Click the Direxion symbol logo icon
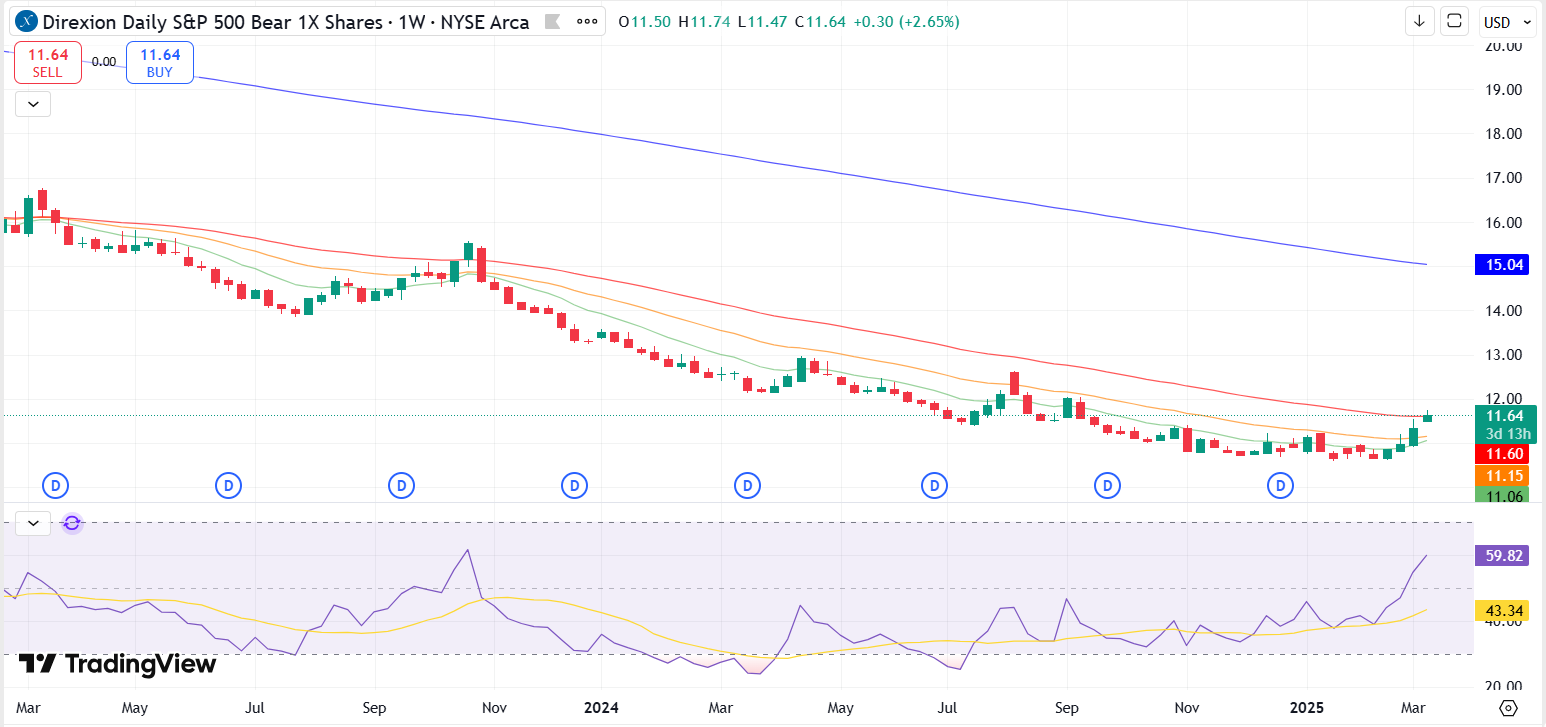The width and height of the screenshot is (1546, 727). pos(27,21)
